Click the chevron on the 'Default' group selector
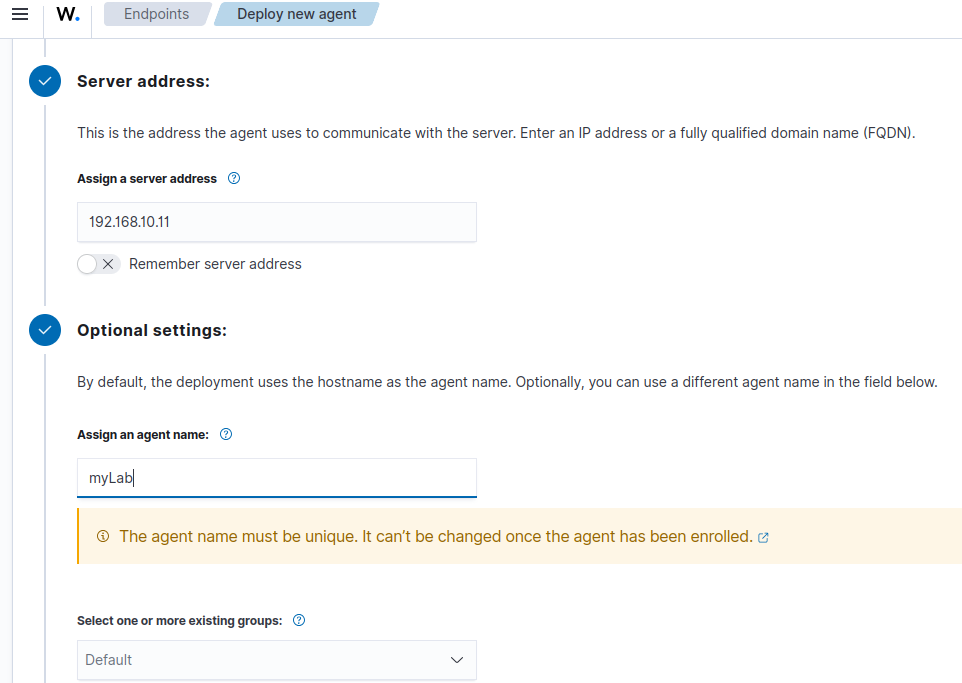 [x=457, y=660]
